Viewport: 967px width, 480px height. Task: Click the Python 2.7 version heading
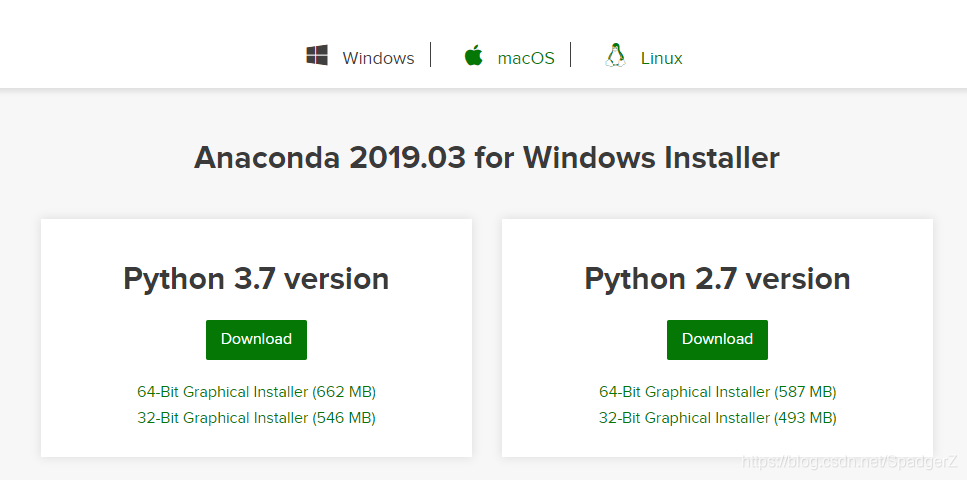(717, 278)
